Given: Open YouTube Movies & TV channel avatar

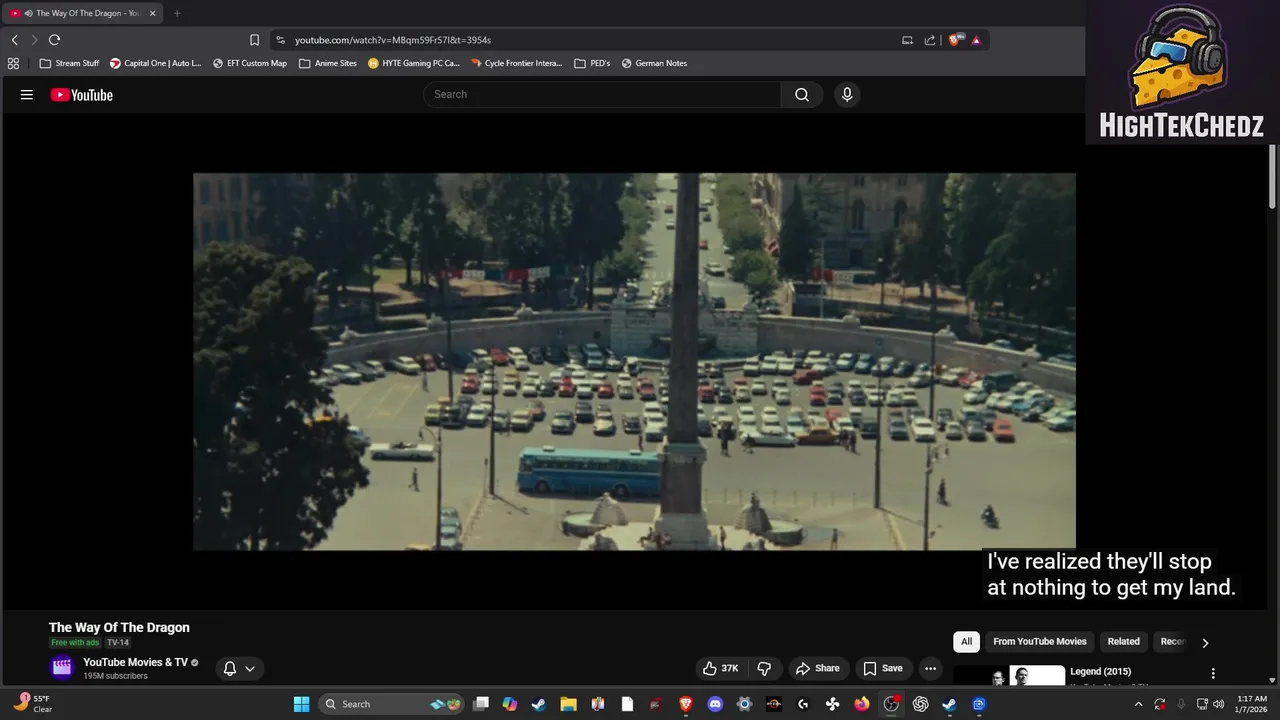Looking at the screenshot, I should click(x=62, y=668).
